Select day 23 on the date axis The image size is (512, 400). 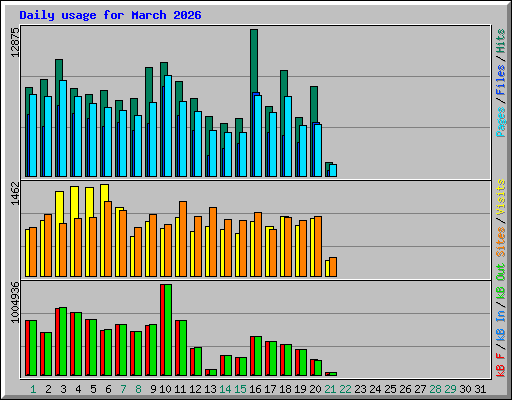tap(360, 389)
